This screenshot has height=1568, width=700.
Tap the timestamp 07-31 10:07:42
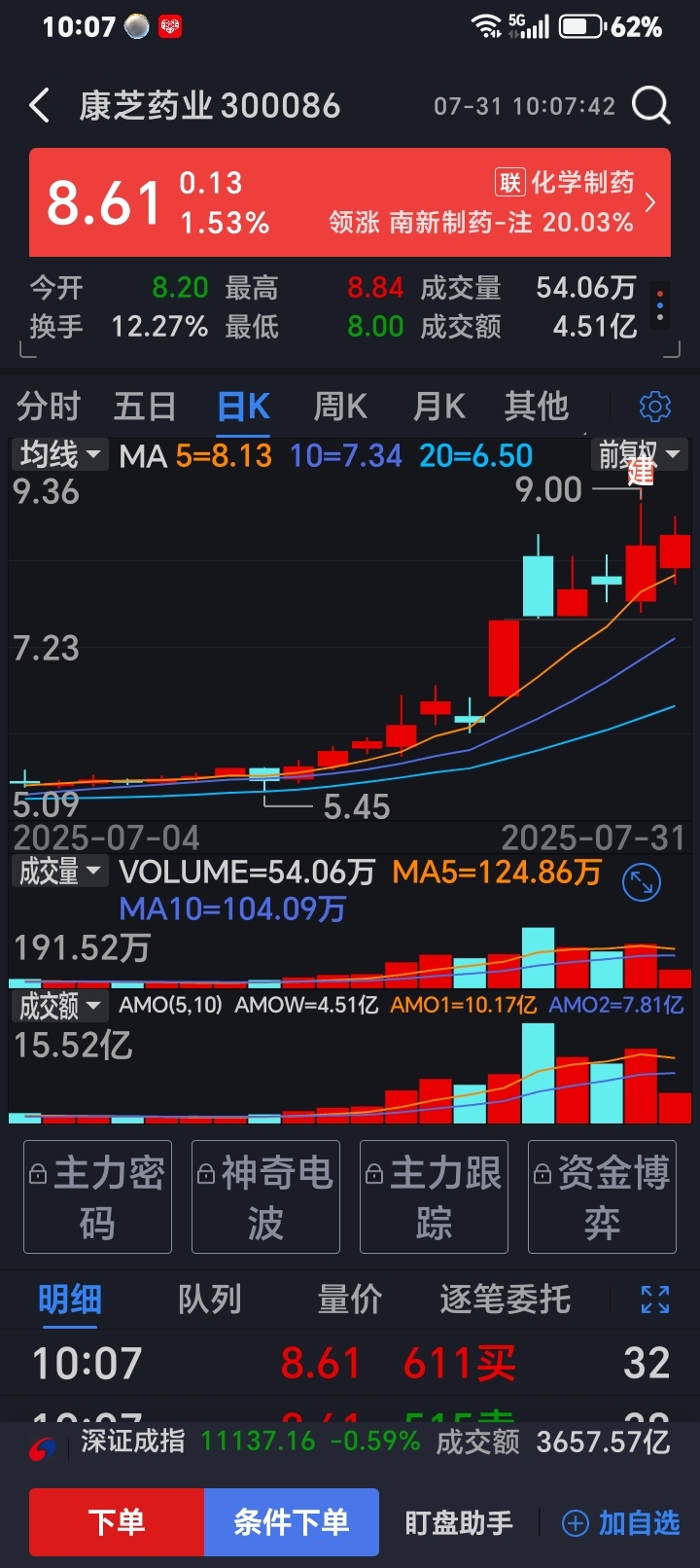(x=524, y=106)
